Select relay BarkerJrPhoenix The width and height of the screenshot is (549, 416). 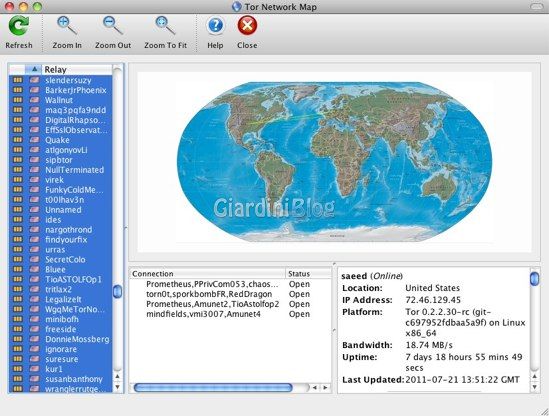(x=76, y=90)
